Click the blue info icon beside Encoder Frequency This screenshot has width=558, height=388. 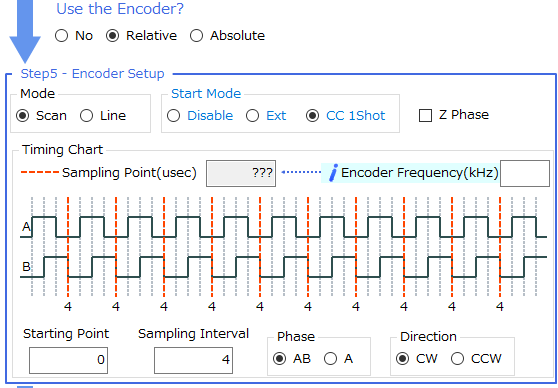333,173
